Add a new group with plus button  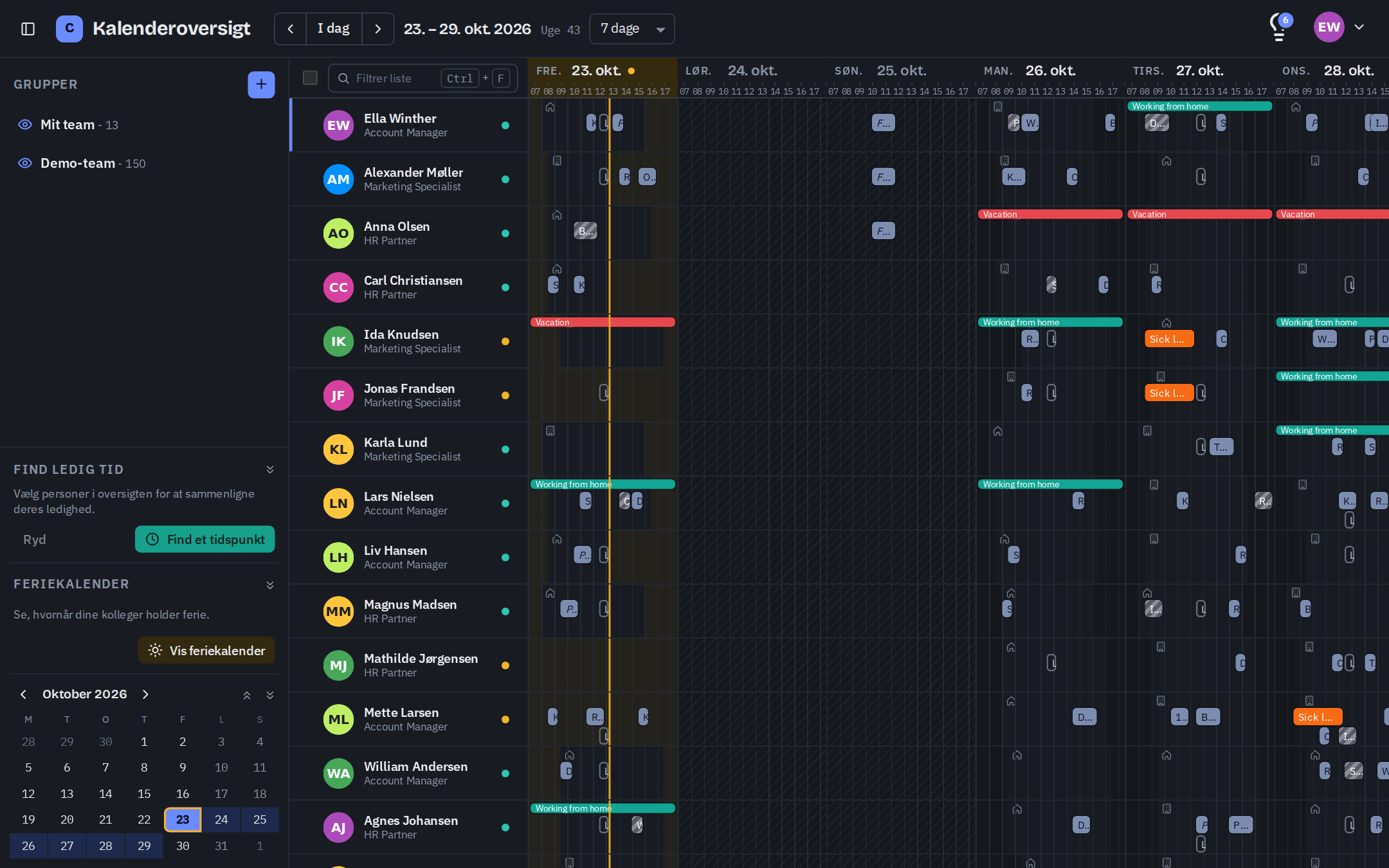261,84
